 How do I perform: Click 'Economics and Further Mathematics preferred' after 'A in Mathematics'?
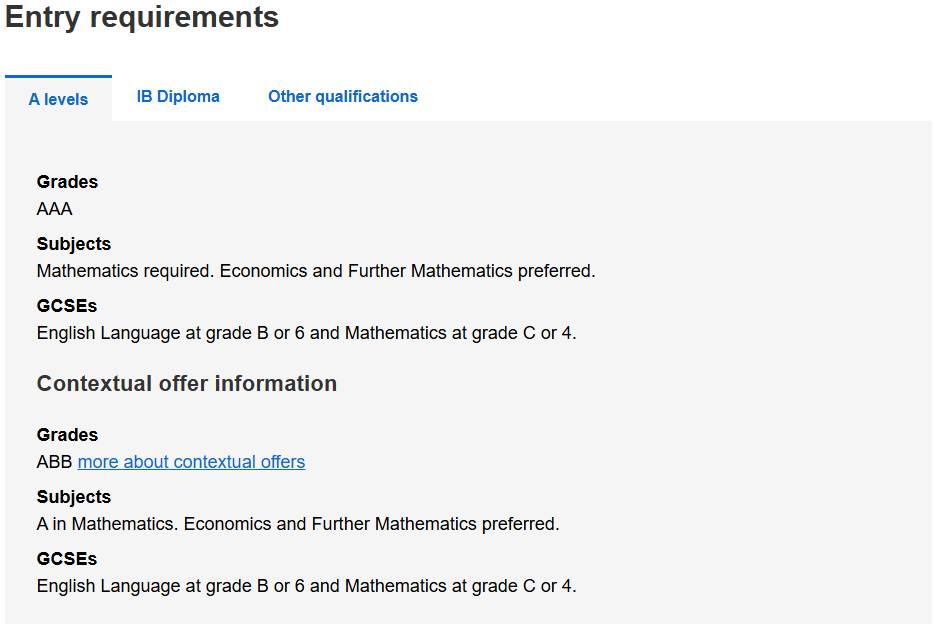coord(371,524)
